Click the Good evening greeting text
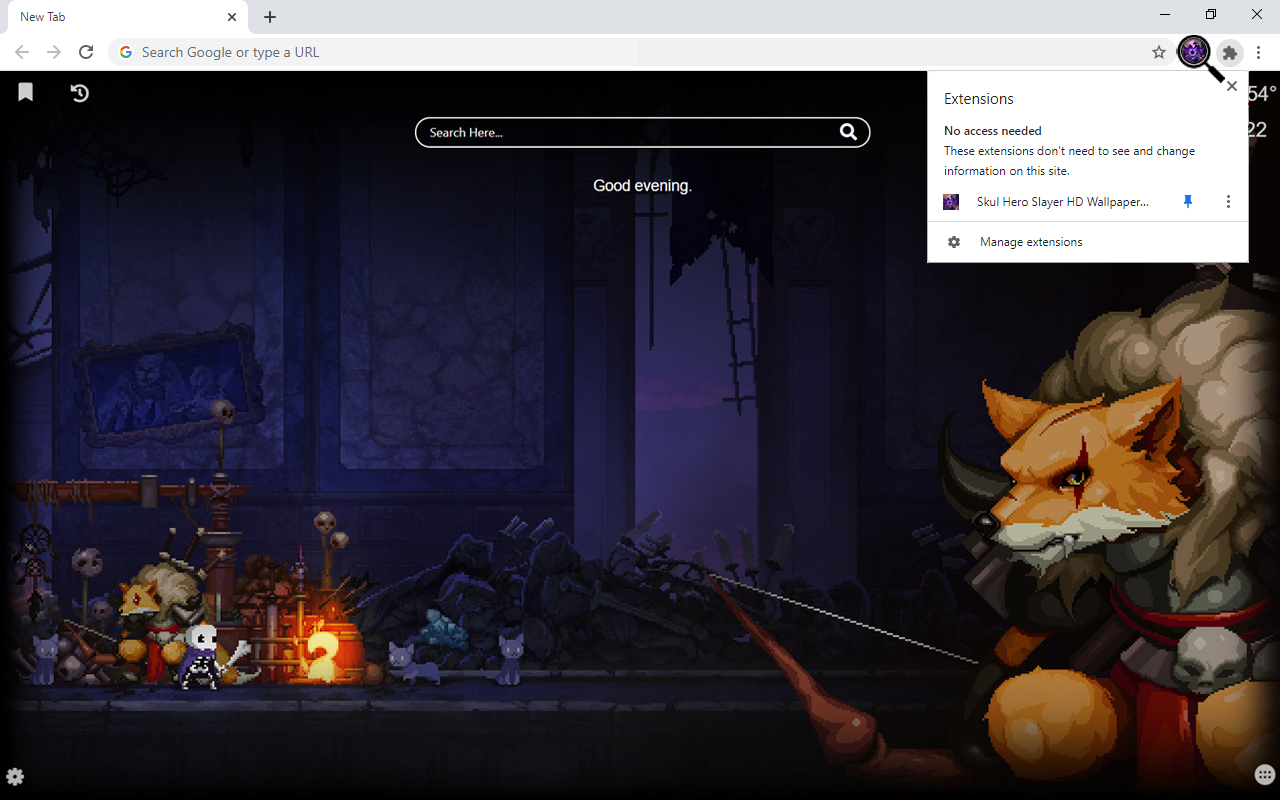The image size is (1280, 800). coord(642,186)
